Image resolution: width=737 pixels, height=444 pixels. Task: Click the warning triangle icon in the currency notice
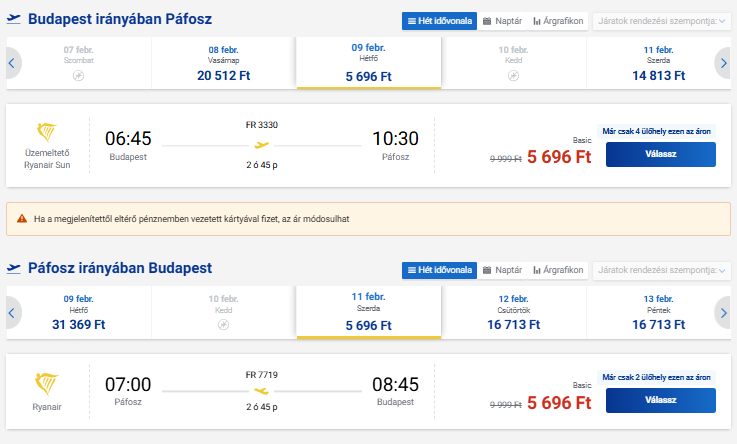coord(21,218)
